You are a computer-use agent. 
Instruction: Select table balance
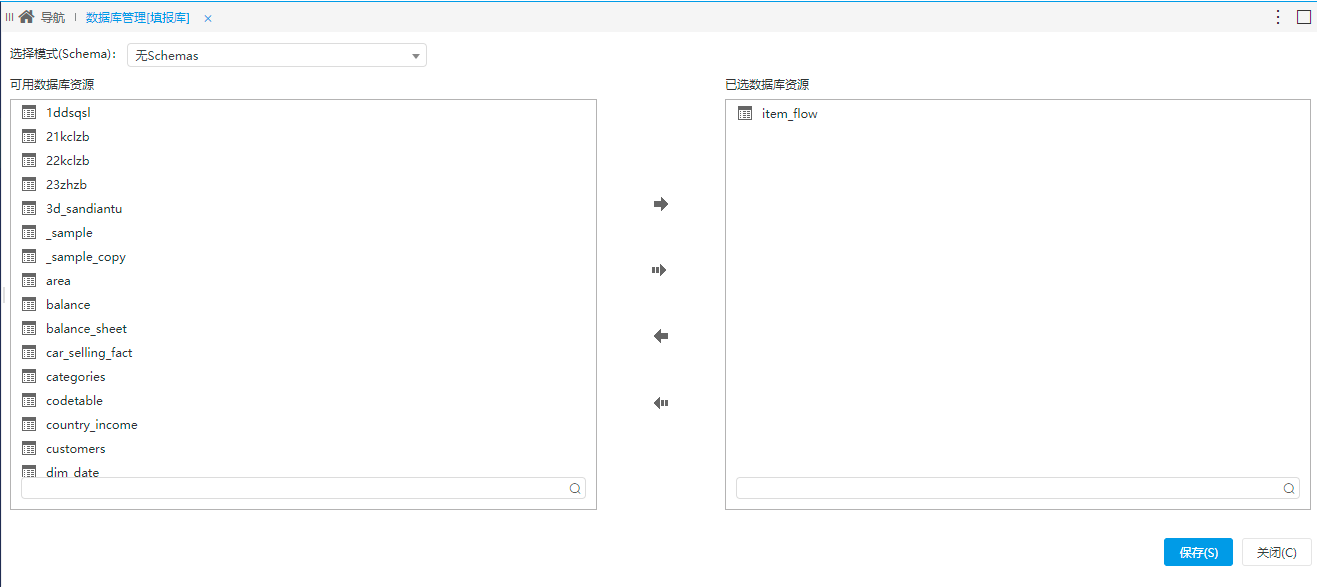68,305
